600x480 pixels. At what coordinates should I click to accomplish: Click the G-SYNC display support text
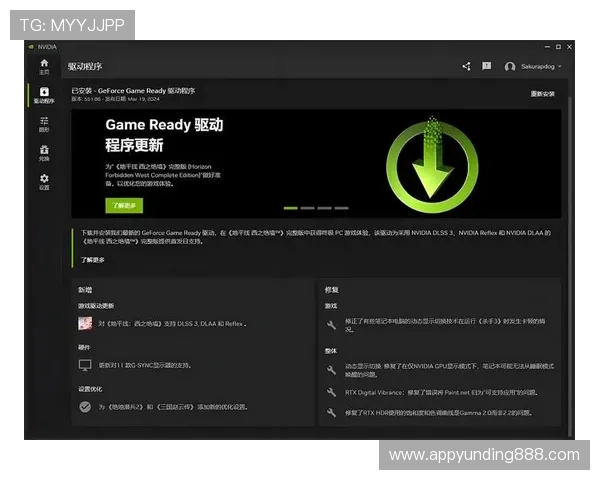pyautogui.click(x=145, y=365)
